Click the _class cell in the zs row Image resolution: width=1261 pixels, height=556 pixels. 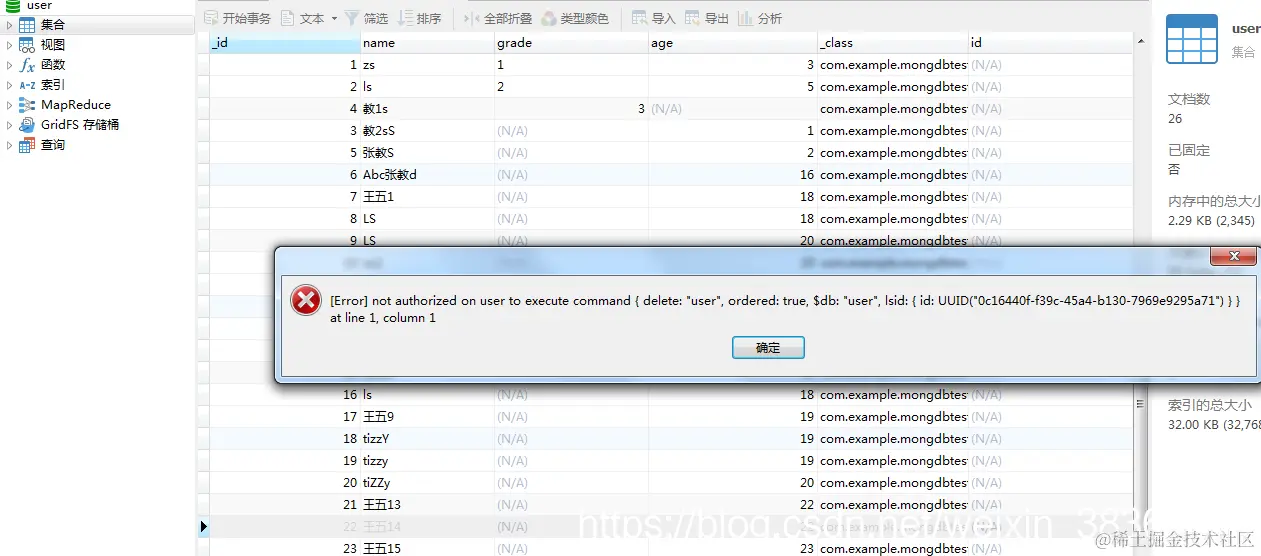[892, 65]
